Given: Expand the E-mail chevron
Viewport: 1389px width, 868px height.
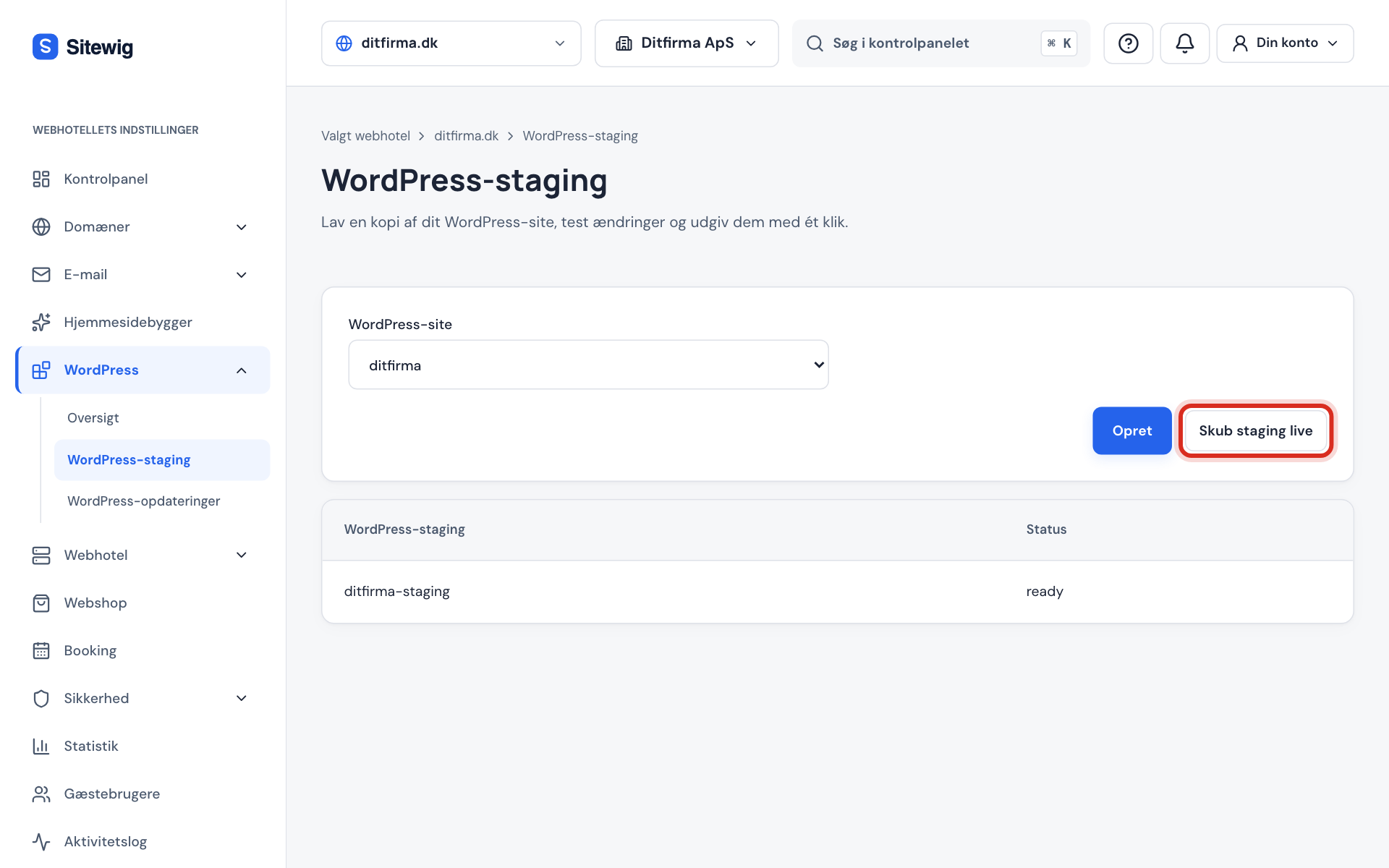Looking at the screenshot, I should tap(242, 275).
